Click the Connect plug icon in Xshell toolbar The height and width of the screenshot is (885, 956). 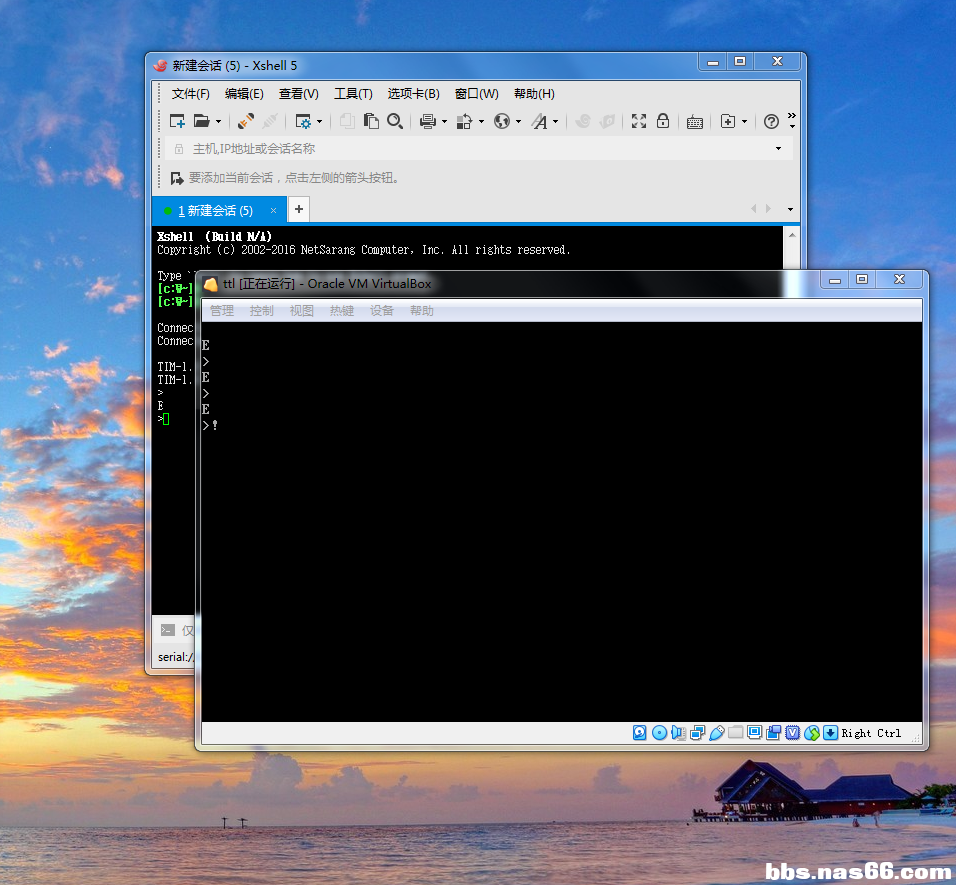(246, 121)
